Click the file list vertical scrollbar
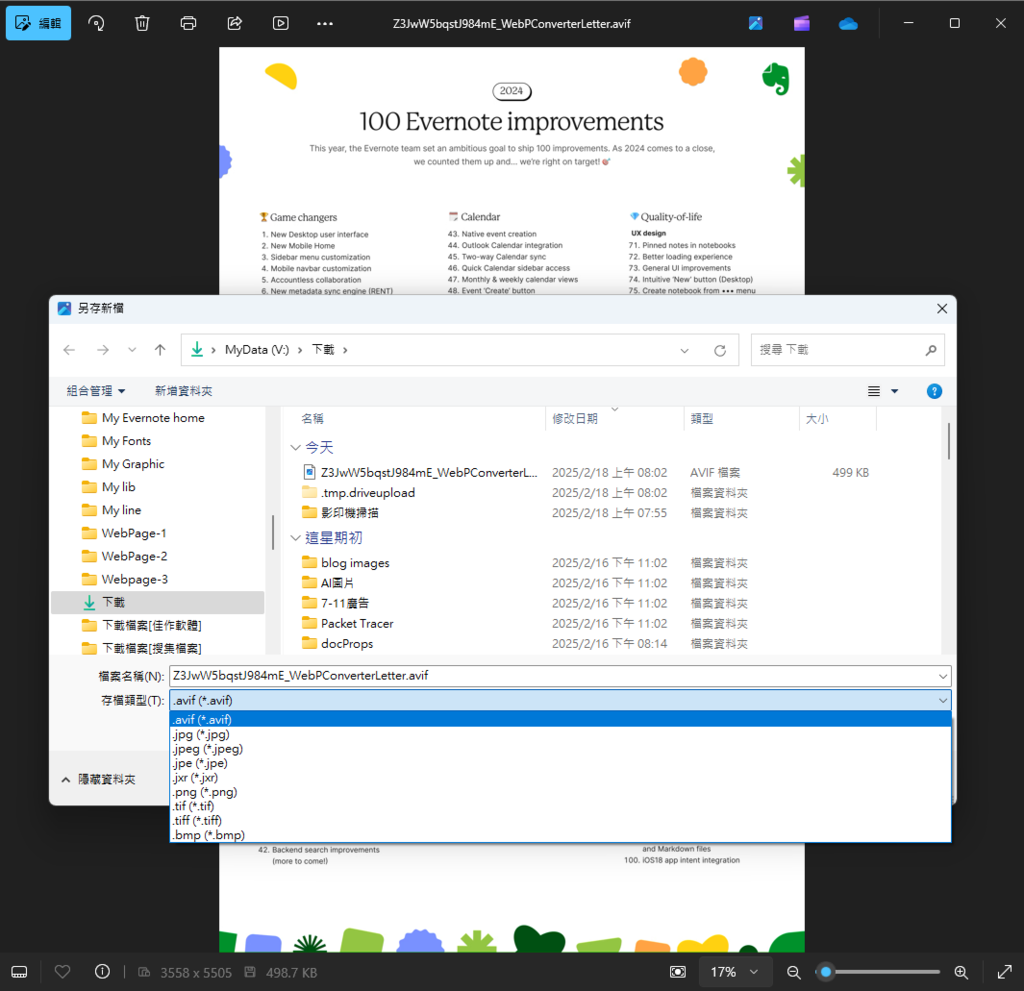Screen dimensions: 1024x991 click(948, 441)
